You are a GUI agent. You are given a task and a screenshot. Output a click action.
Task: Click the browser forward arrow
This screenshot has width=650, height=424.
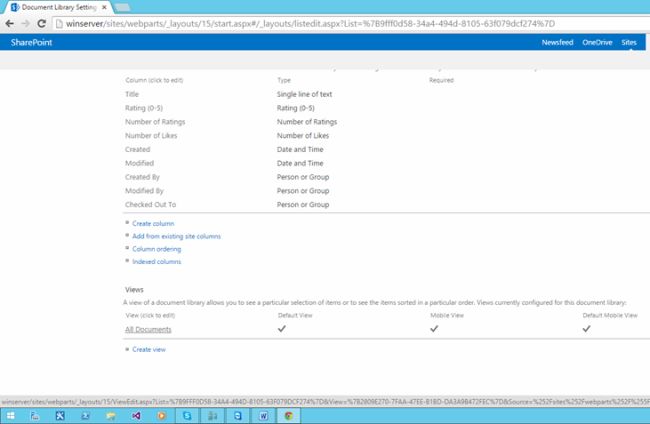click(x=25, y=24)
